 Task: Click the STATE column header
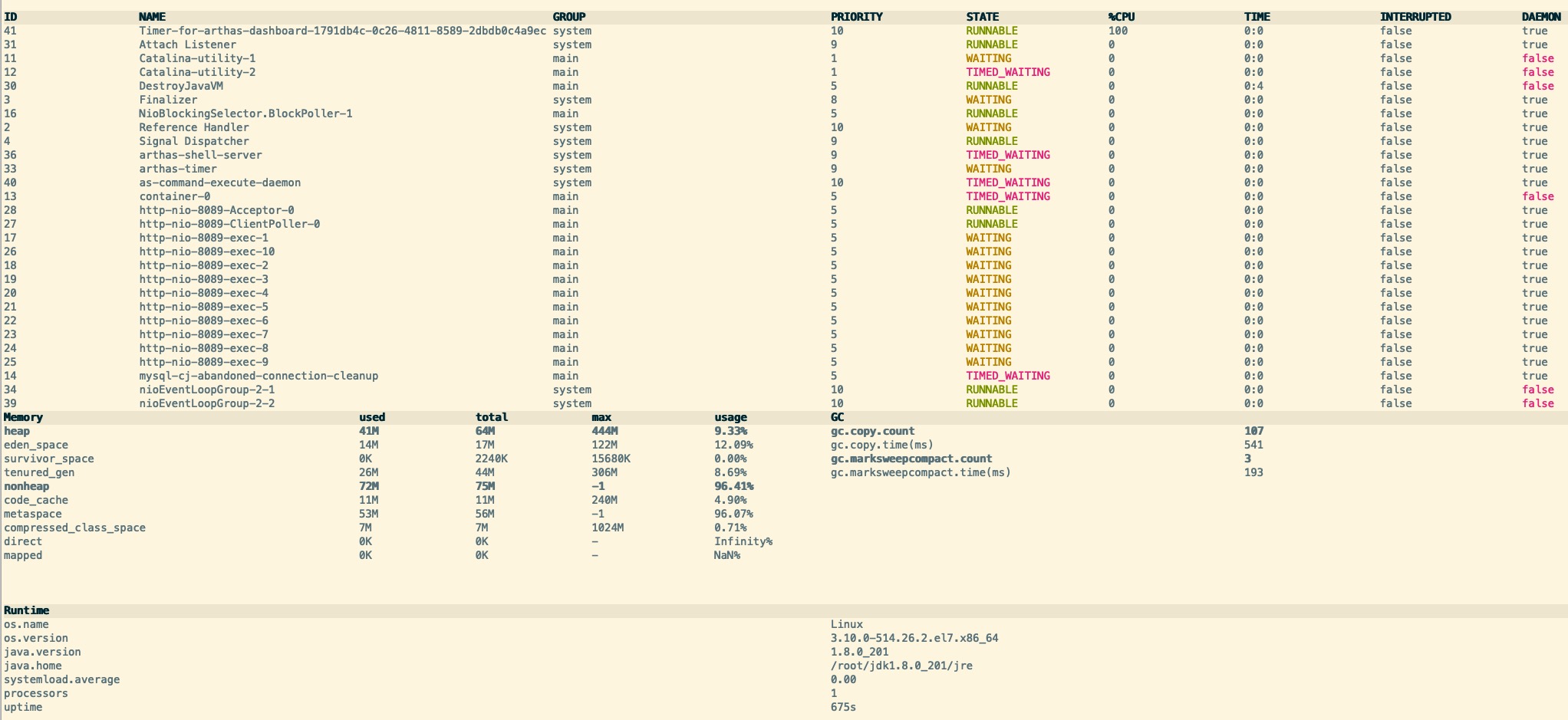click(x=982, y=16)
